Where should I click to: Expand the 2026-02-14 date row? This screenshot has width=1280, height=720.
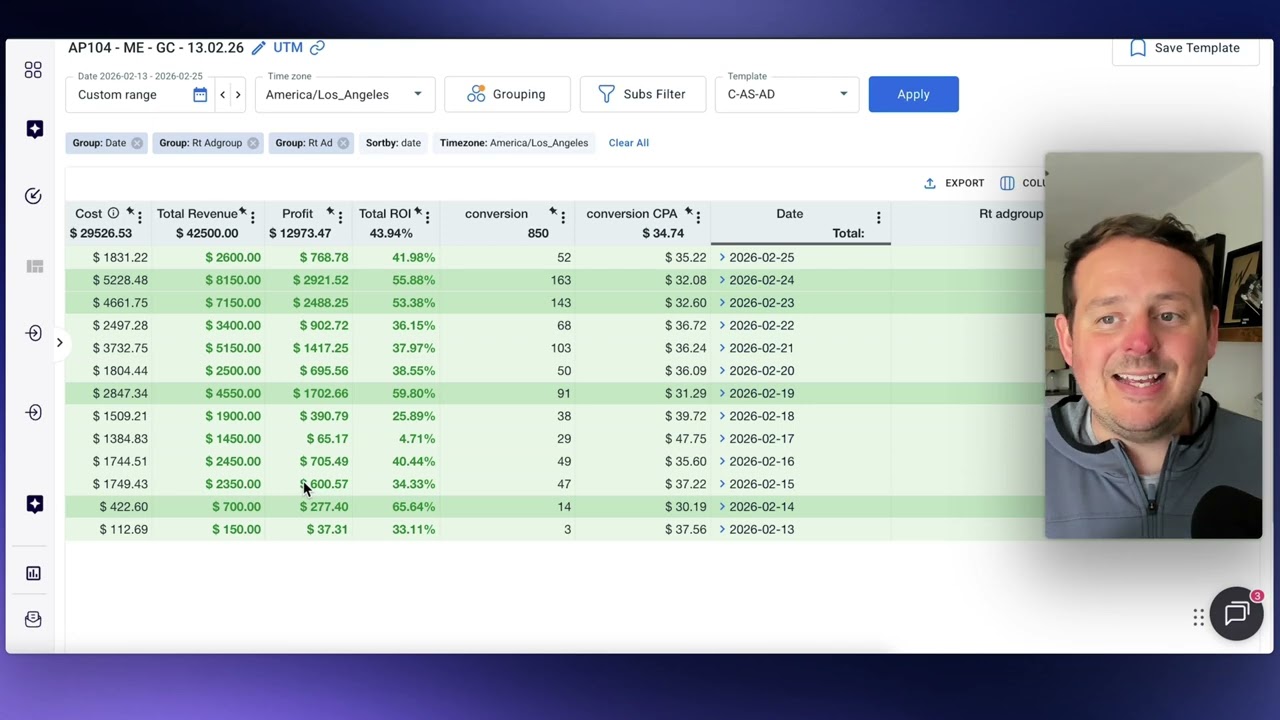coord(722,506)
